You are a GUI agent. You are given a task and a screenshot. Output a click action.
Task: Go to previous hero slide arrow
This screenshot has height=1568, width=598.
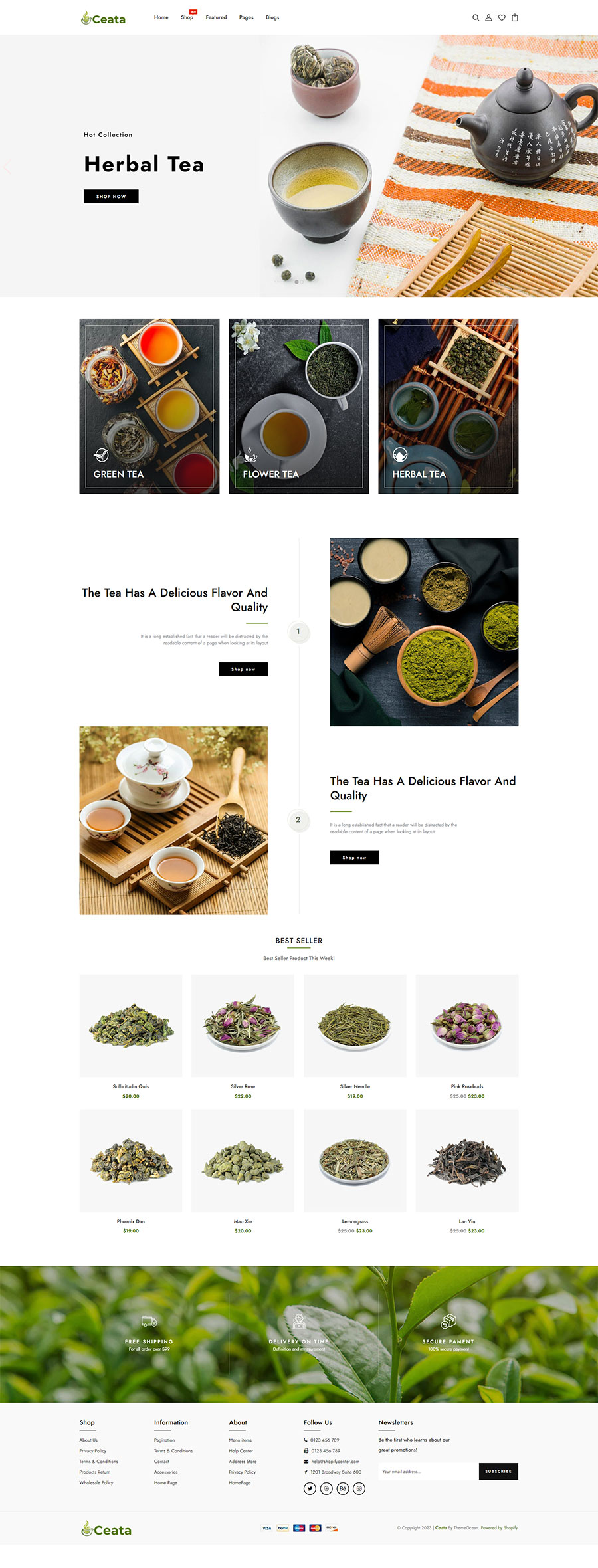7,167
